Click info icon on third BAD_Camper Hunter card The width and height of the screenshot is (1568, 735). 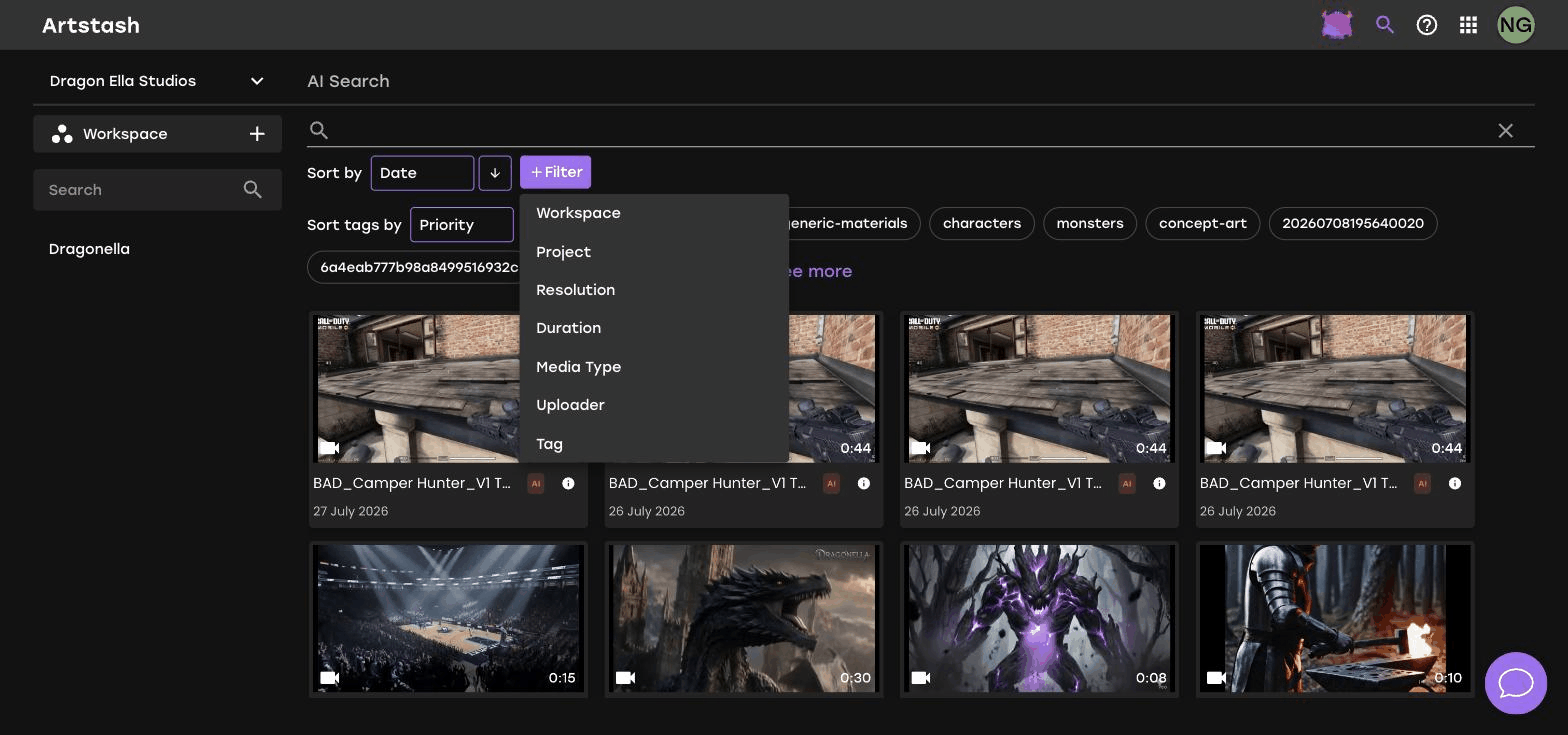tap(1159, 484)
